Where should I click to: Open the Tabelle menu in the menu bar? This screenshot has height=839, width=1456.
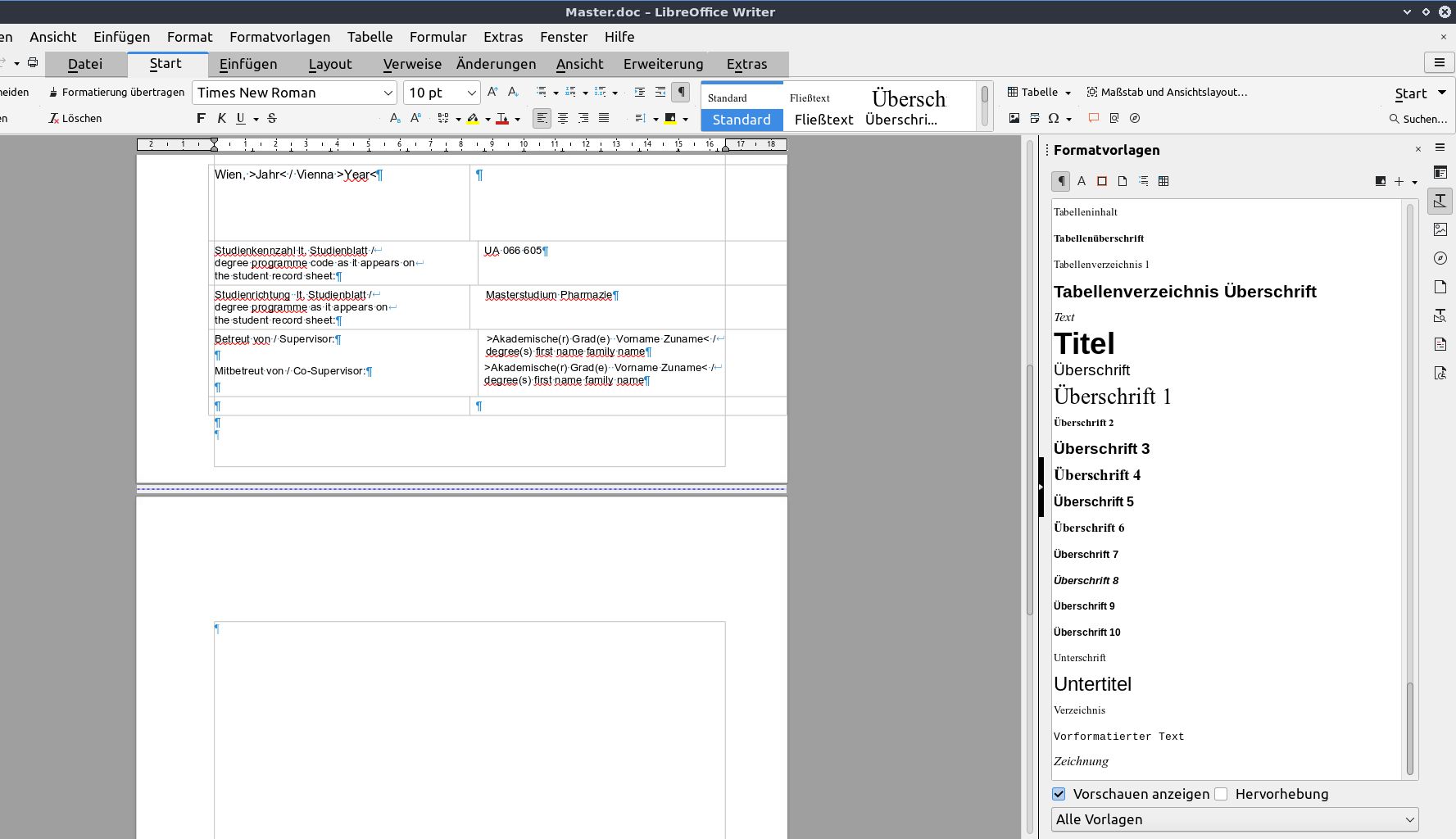(370, 37)
